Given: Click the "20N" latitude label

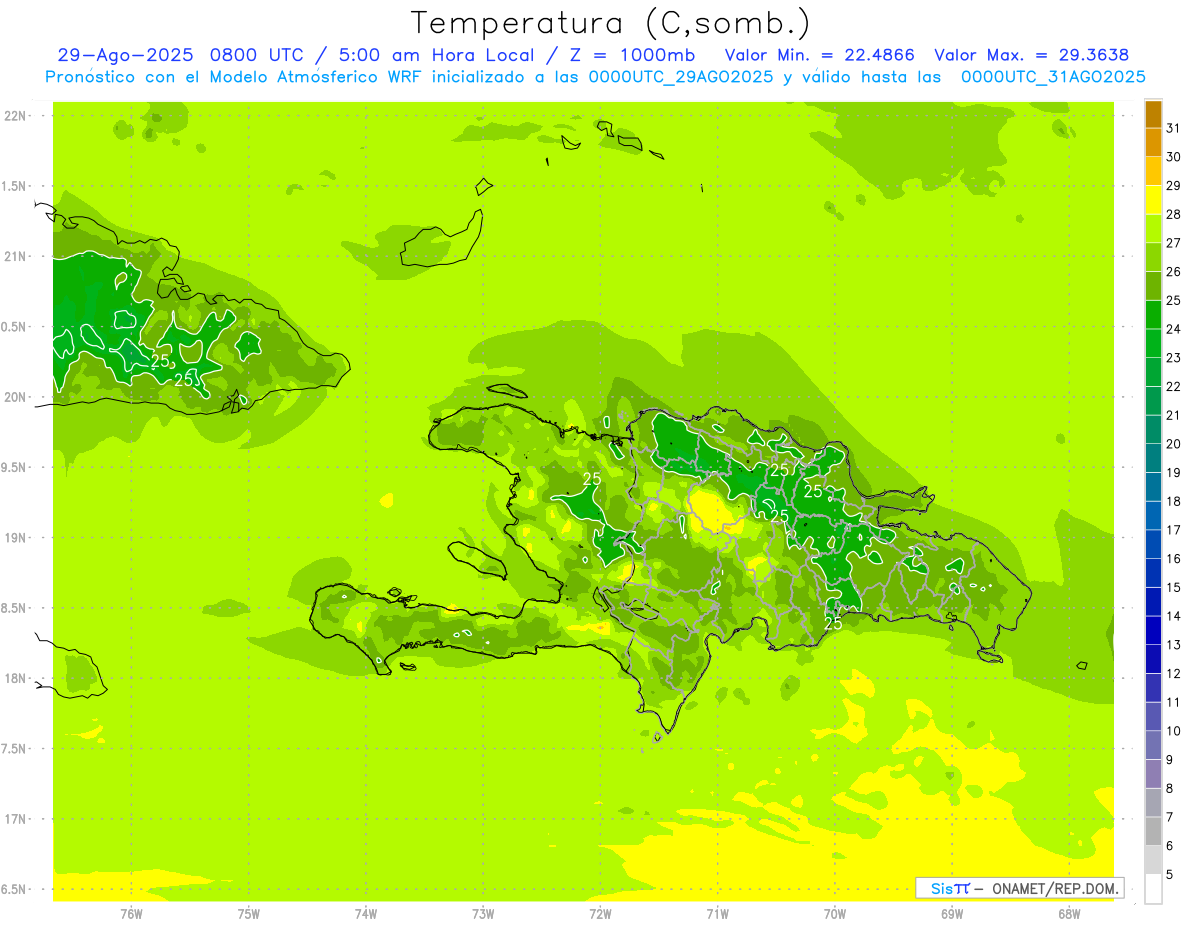Looking at the screenshot, I should pyautogui.click(x=15, y=397).
